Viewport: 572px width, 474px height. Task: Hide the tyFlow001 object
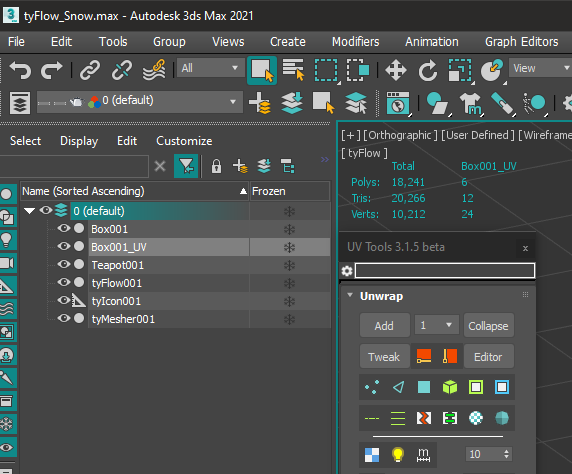(x=64, y=282)
